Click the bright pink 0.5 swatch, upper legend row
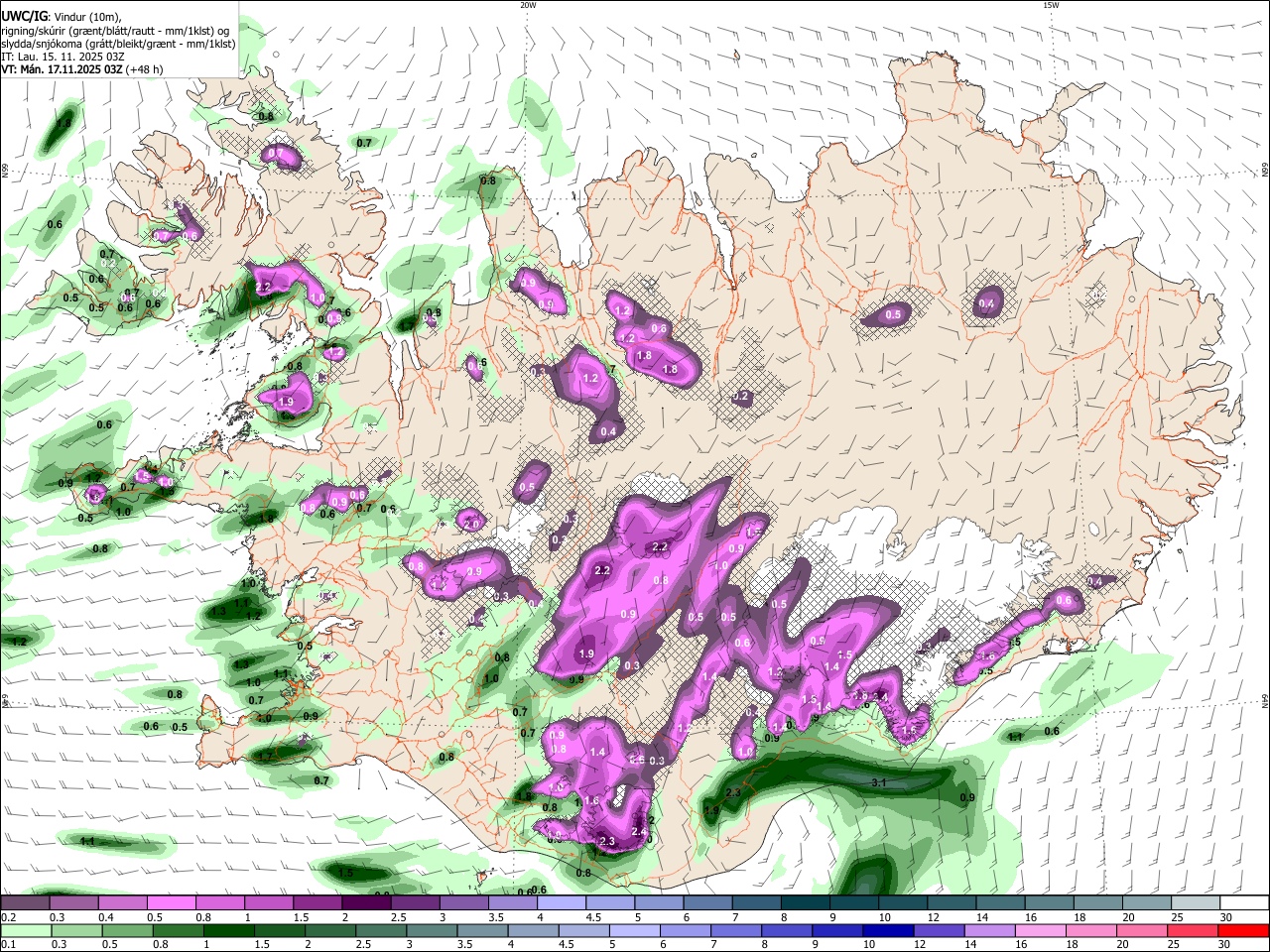 point(171,903)
